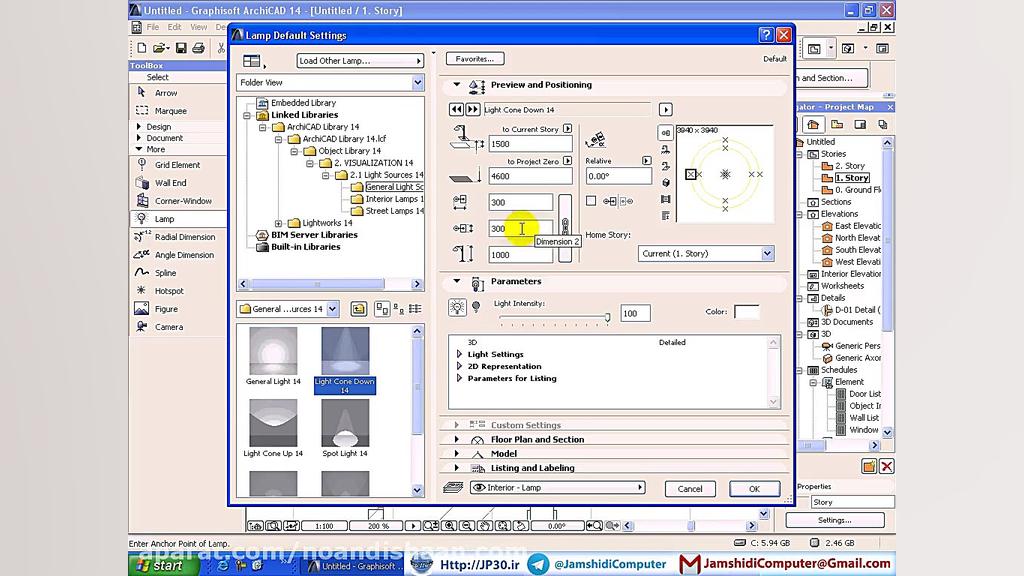Toggle to Project Zero arrow button
The width and height of the screenshot is (1024, 576).
point(567,161)
